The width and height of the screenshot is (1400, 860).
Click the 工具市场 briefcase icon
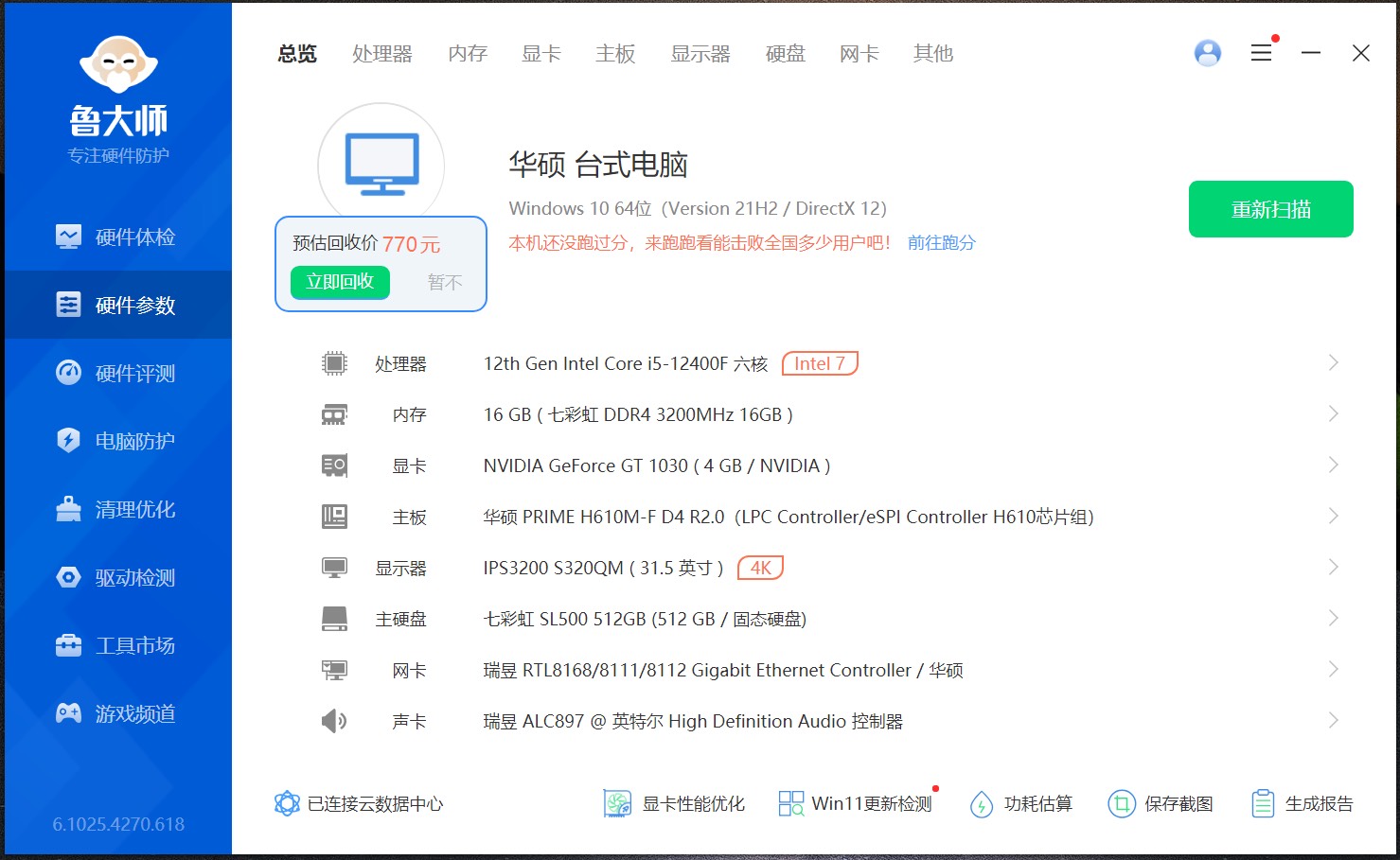coord(68,645)
